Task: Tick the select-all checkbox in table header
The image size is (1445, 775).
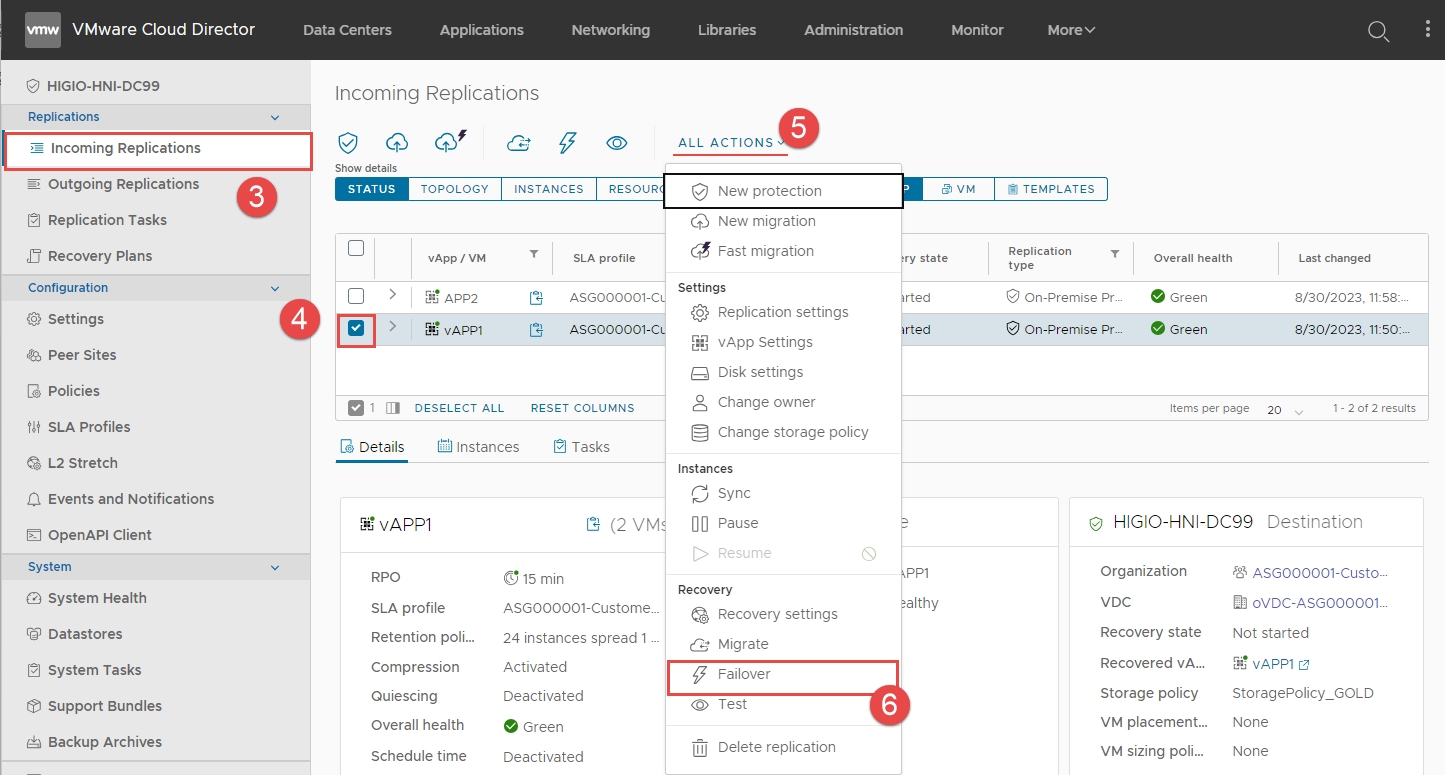Action: click(x=356, y=249)
